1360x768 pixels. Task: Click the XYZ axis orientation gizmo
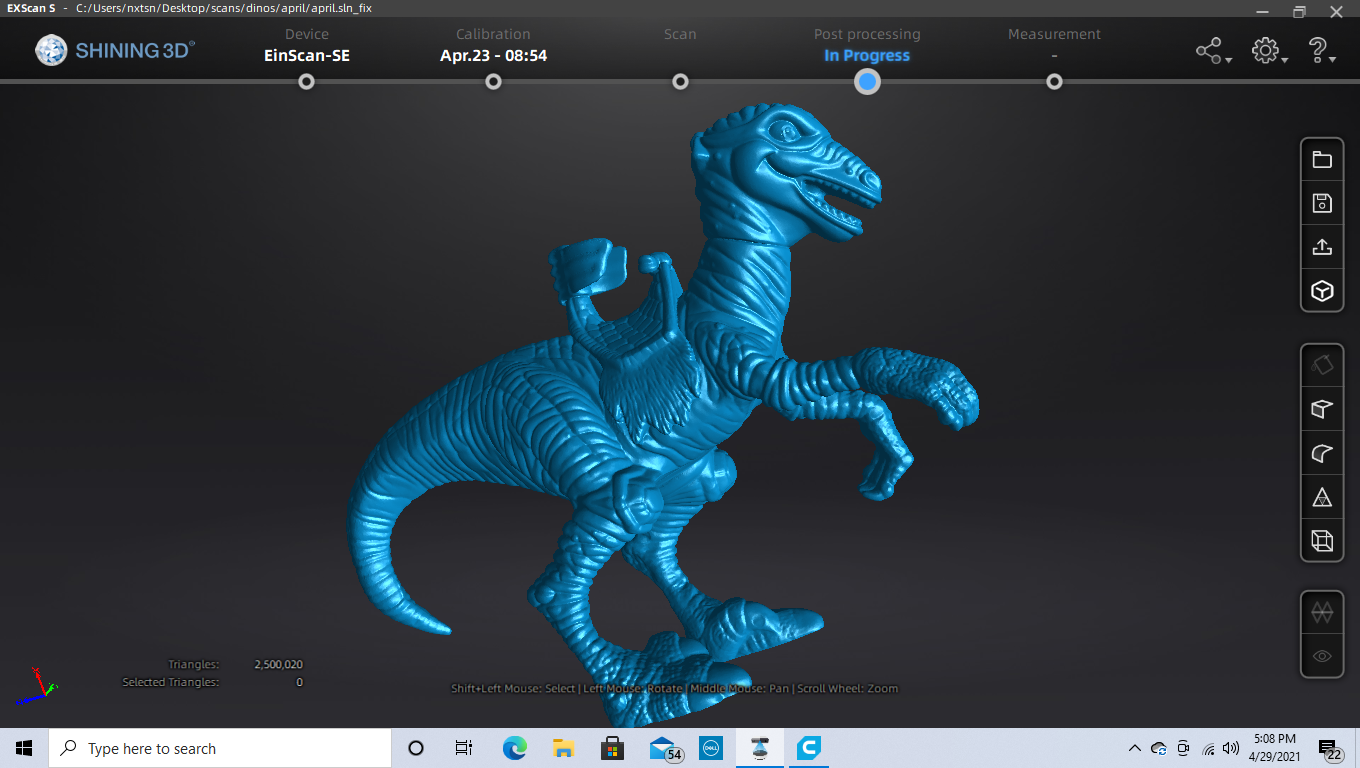point(37,687)
